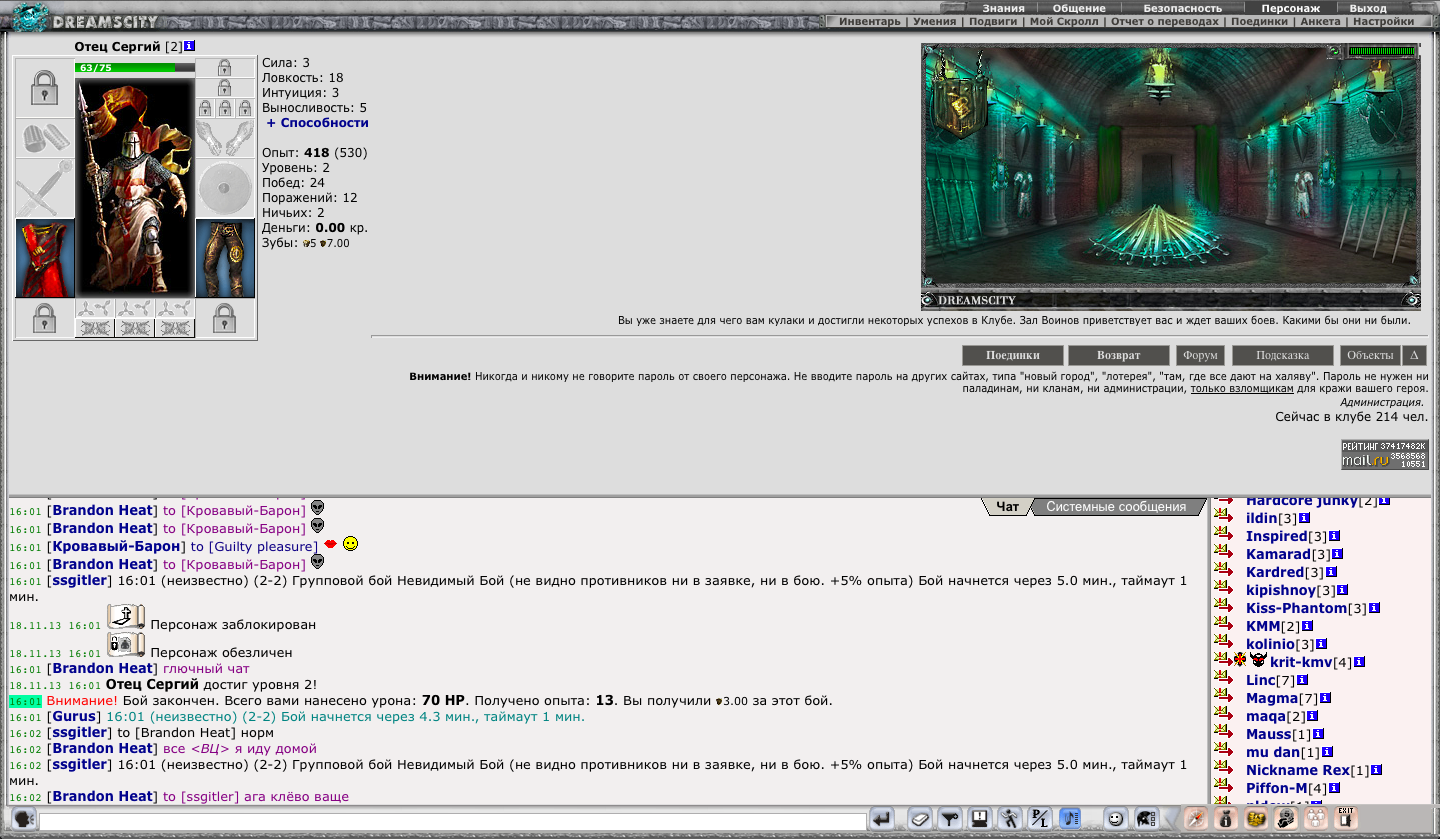Select the empty gloves slot
This screenshot has height=839, width=1440.
[x=225, y=138]
